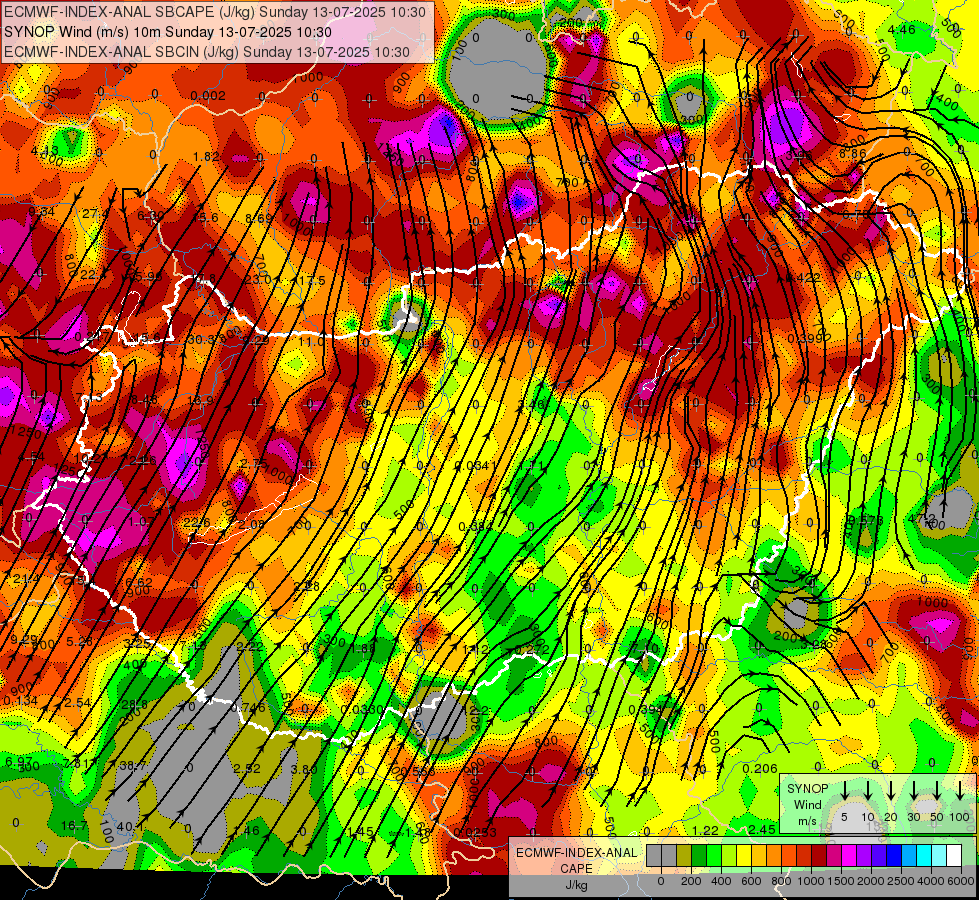Click the 0.002 value on the map

point(208,96)
